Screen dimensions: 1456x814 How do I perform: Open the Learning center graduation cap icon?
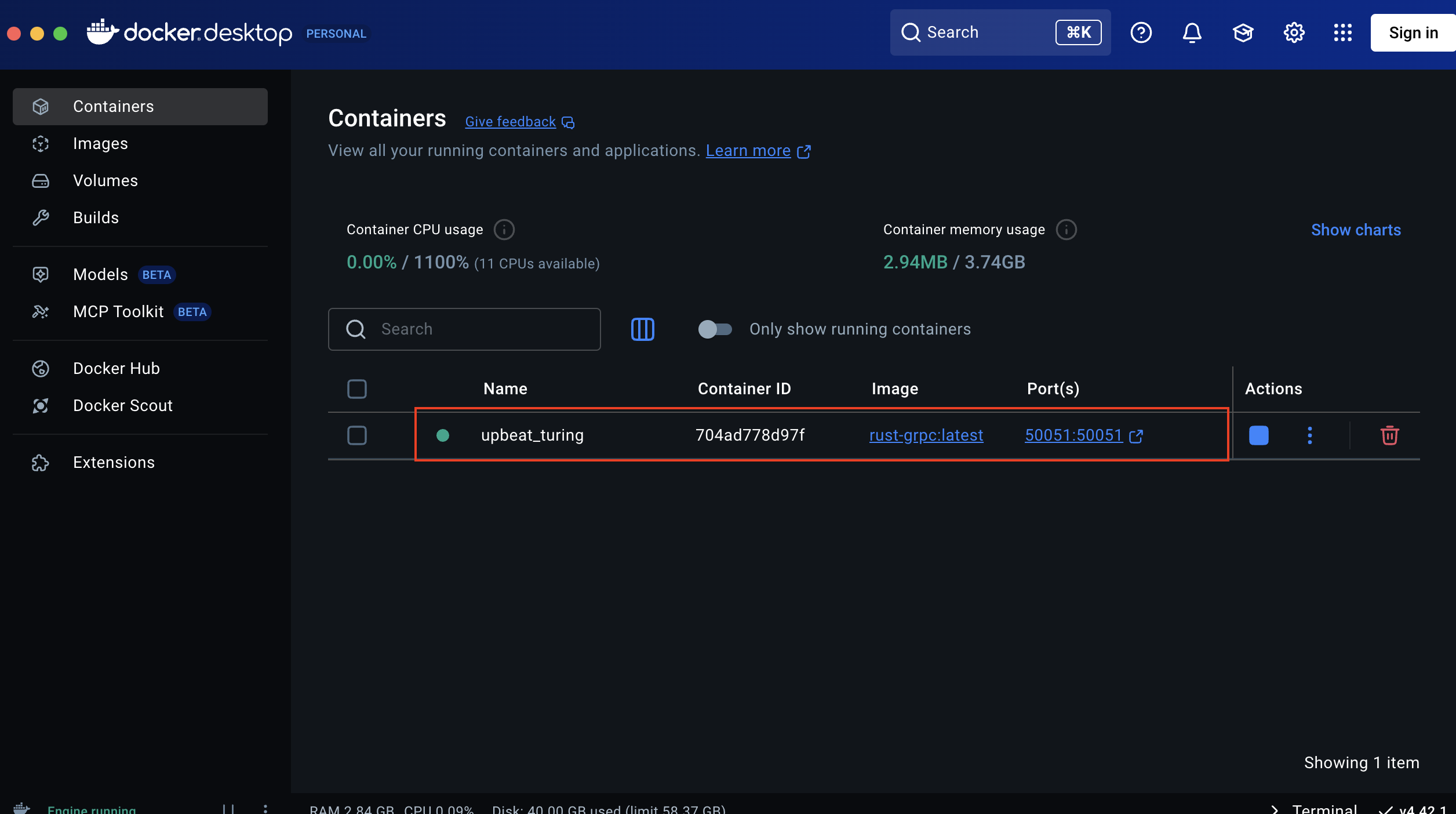[x=1243, y=32]
